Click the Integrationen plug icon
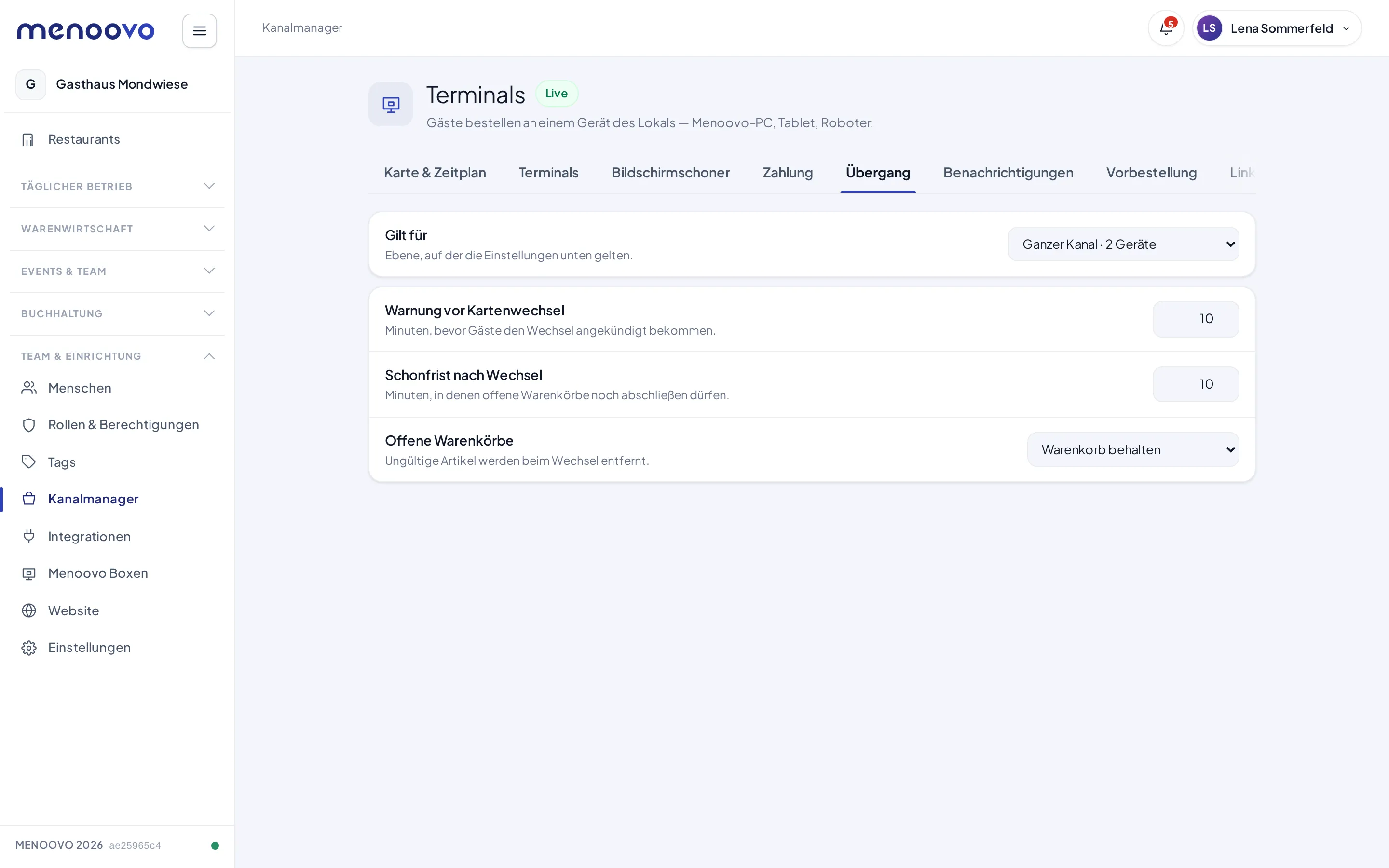This screenshot has height=868, width=1389. point(29,536)
